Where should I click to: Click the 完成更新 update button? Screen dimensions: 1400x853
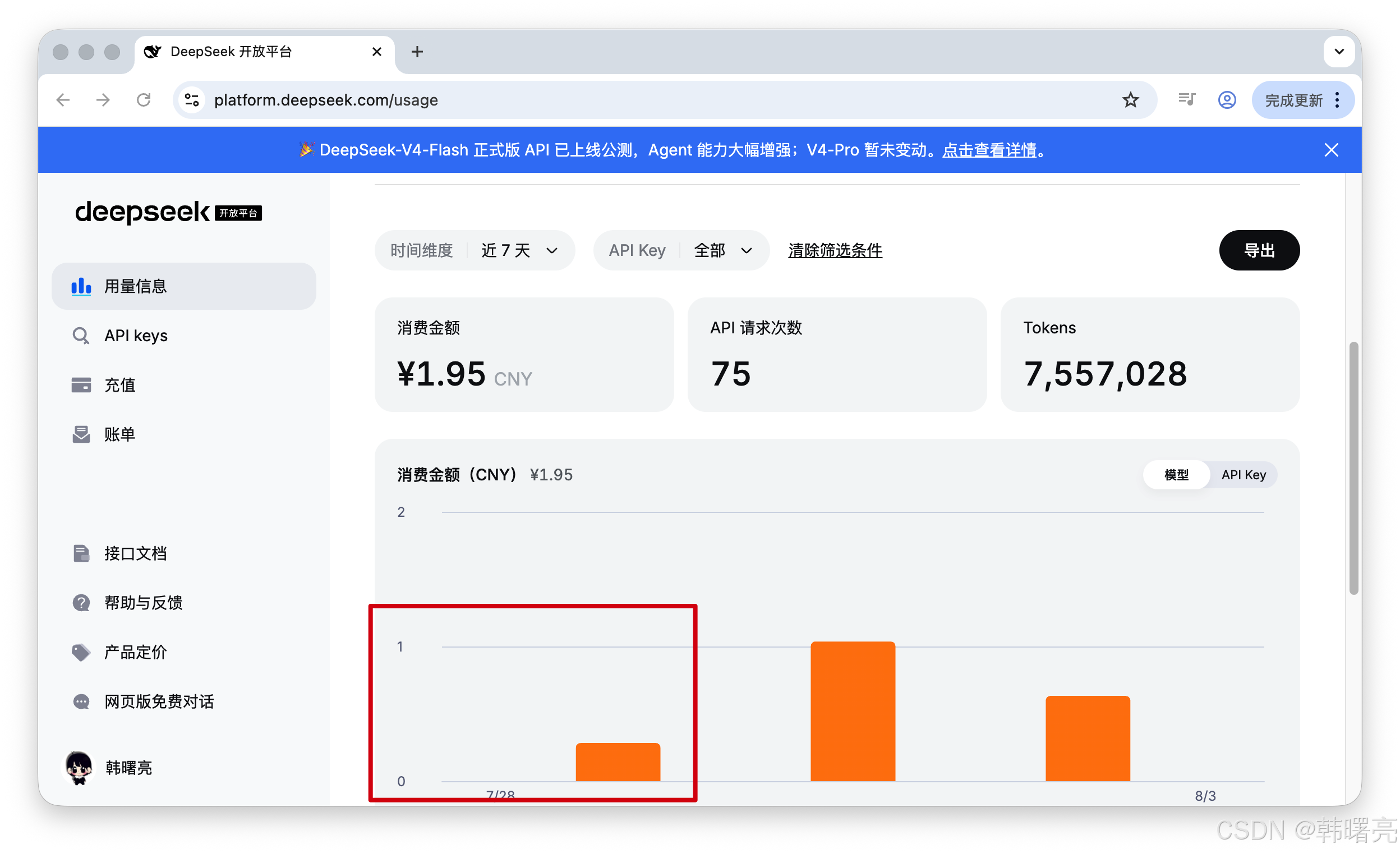tap(1293, 100)
